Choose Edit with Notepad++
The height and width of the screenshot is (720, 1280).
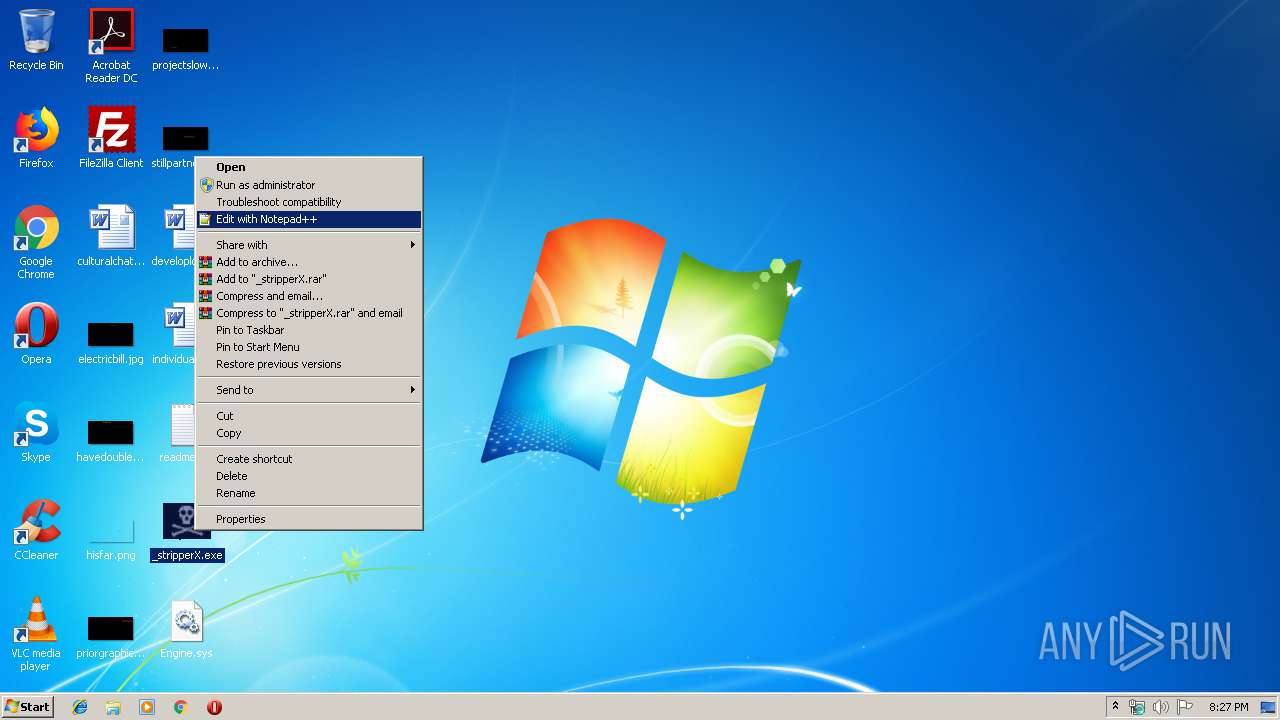point(308,219)
